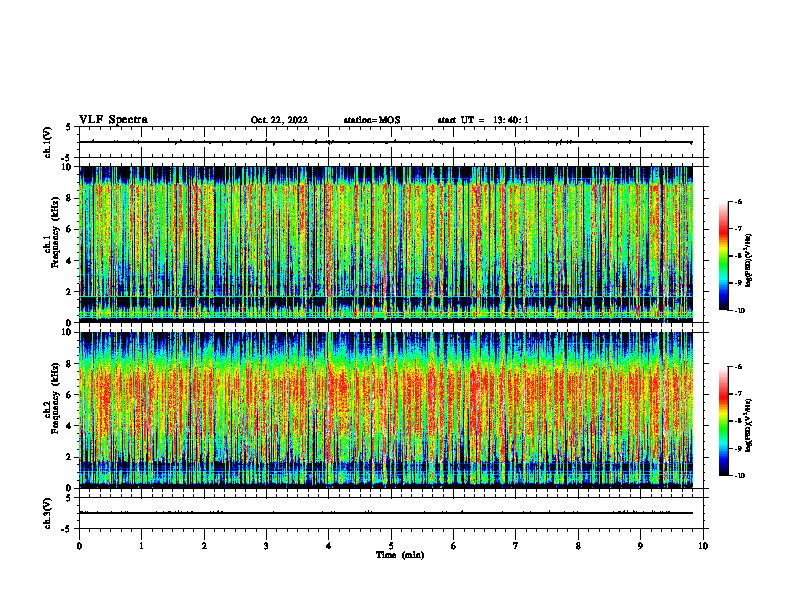This screenshot has height=612, width=792.
Task: Click the "-6" label on ch.1 color bar
Action: (x=738, y=201)
